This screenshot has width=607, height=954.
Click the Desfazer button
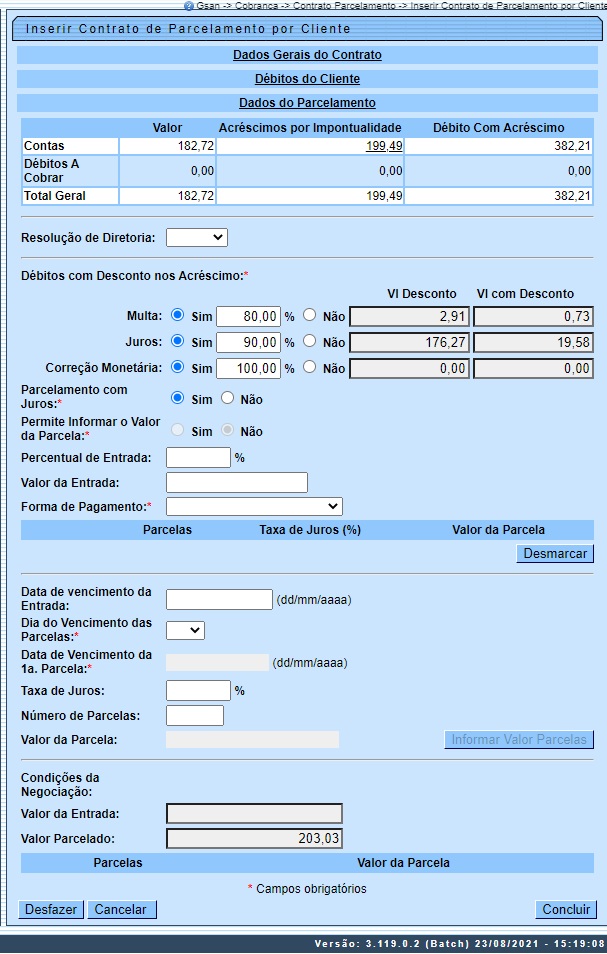(x=51, y=910)
